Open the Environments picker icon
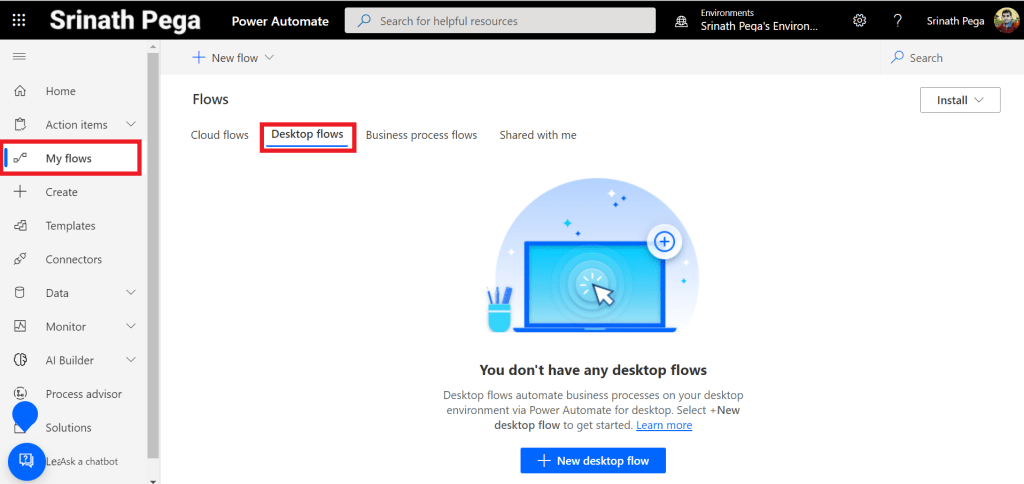1024x484 pixels. pos(682,21)
